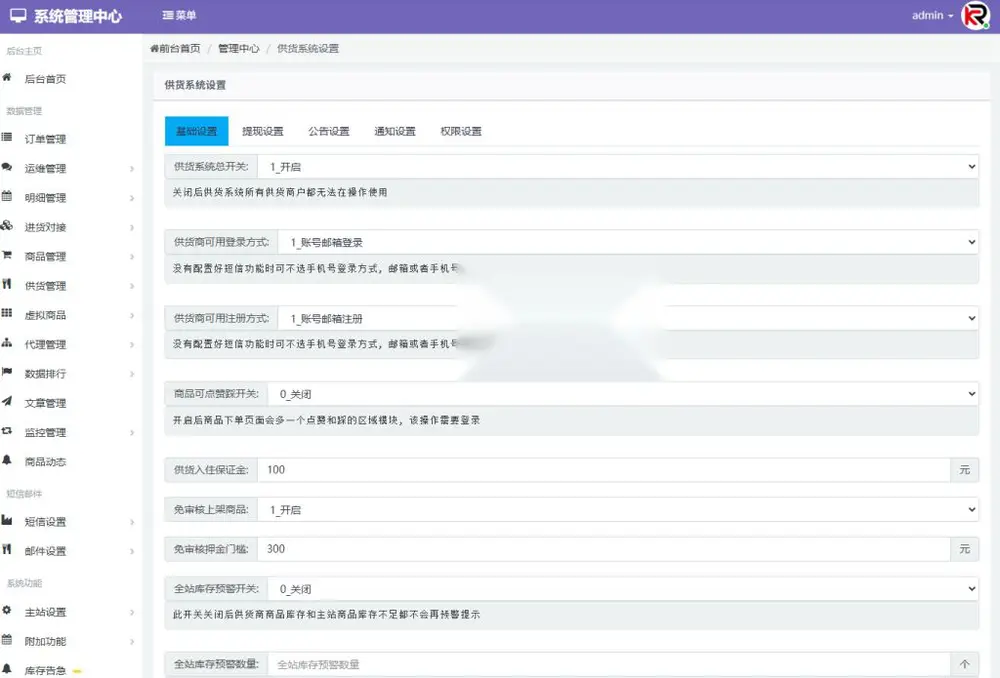Click the hierarchy icon next to 代理管理
1000x678 pixels.
coord(7,343)
